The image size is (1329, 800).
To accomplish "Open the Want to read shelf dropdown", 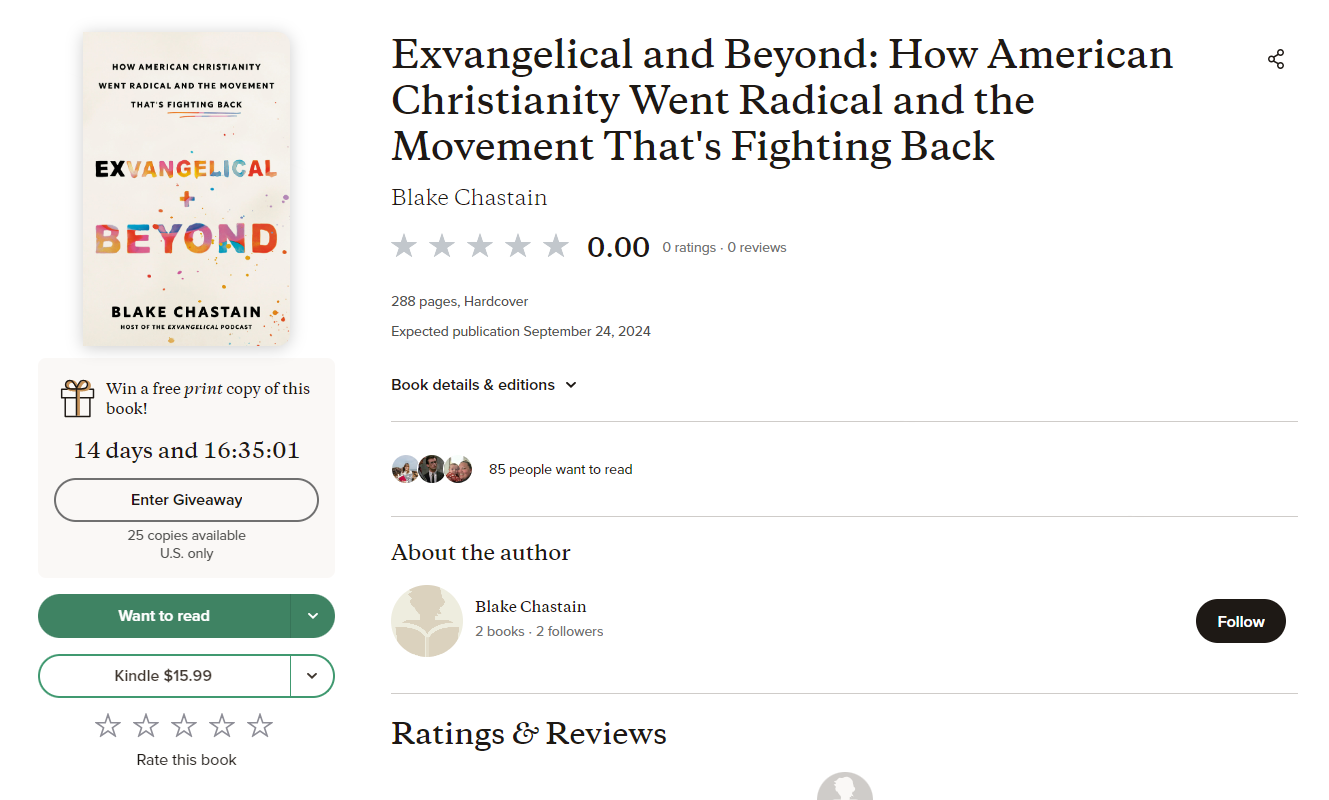I will pyautogui.click(x=312, y=616).
